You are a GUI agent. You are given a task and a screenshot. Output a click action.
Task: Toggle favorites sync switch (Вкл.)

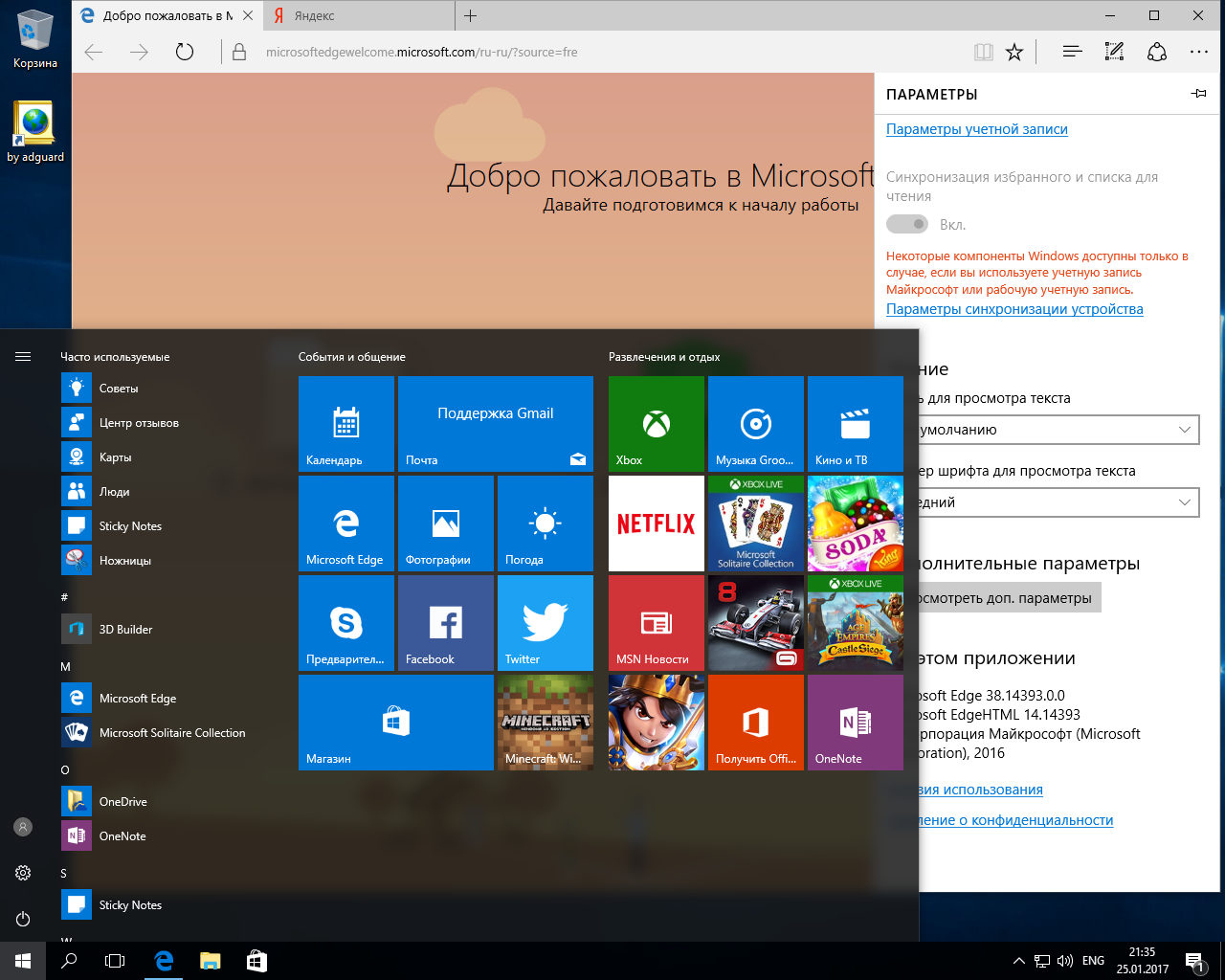pyautogui.click(x=907, y=224)
